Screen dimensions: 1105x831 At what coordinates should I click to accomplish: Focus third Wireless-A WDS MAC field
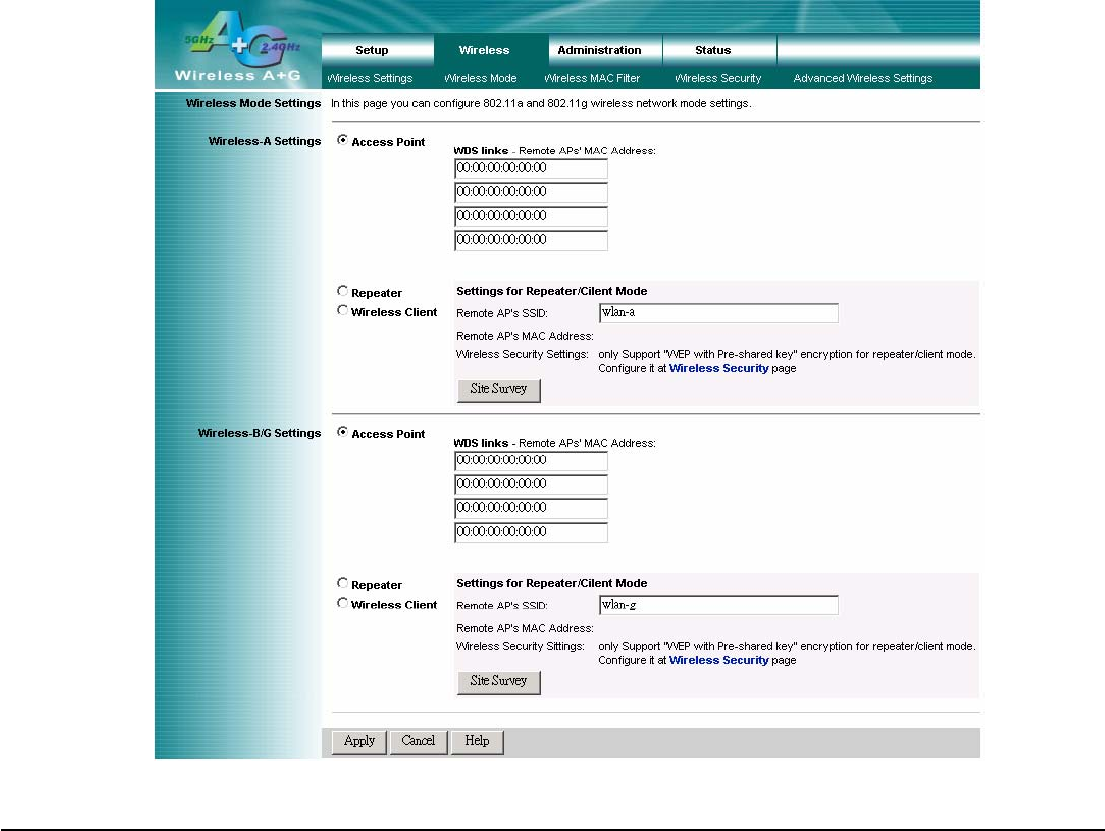(531, 216)
